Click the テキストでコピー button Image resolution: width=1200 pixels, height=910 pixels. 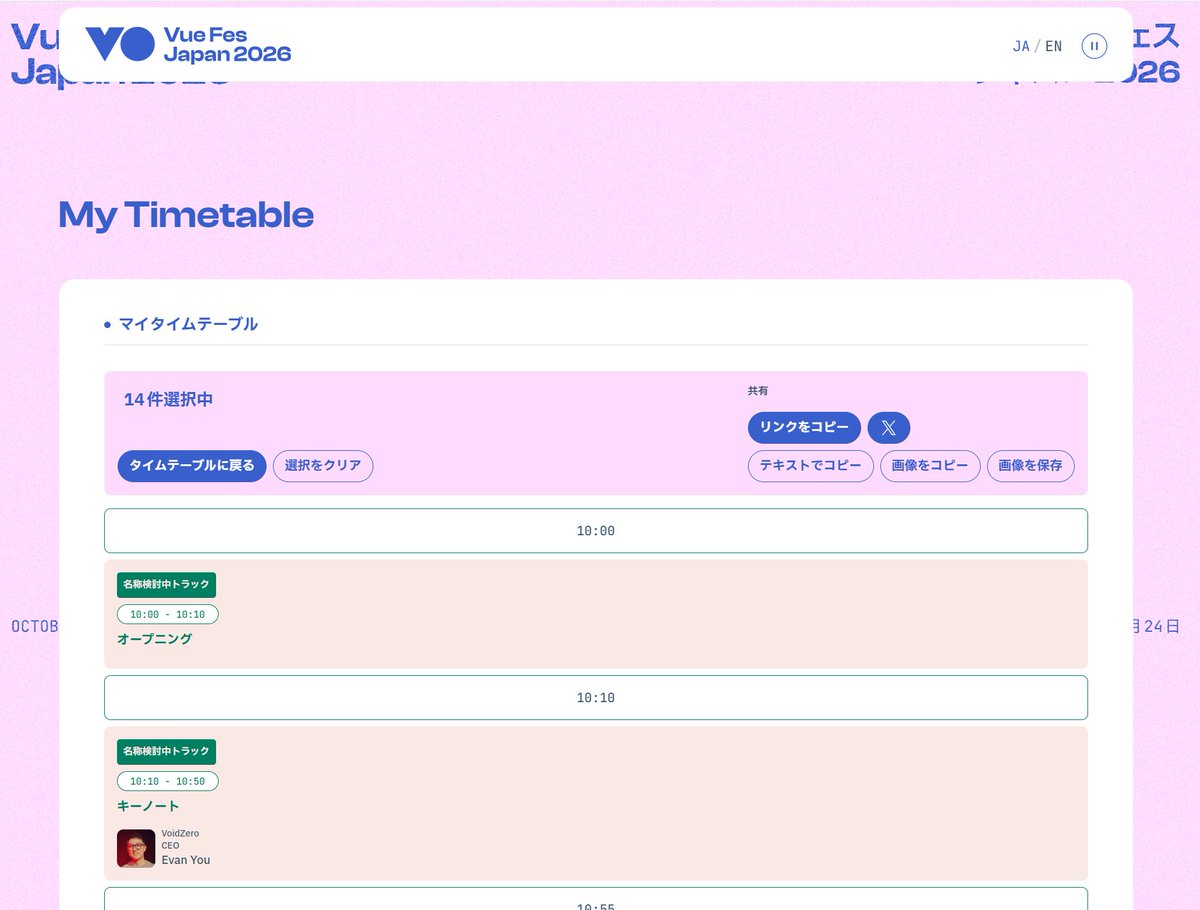tap(811, 466)
